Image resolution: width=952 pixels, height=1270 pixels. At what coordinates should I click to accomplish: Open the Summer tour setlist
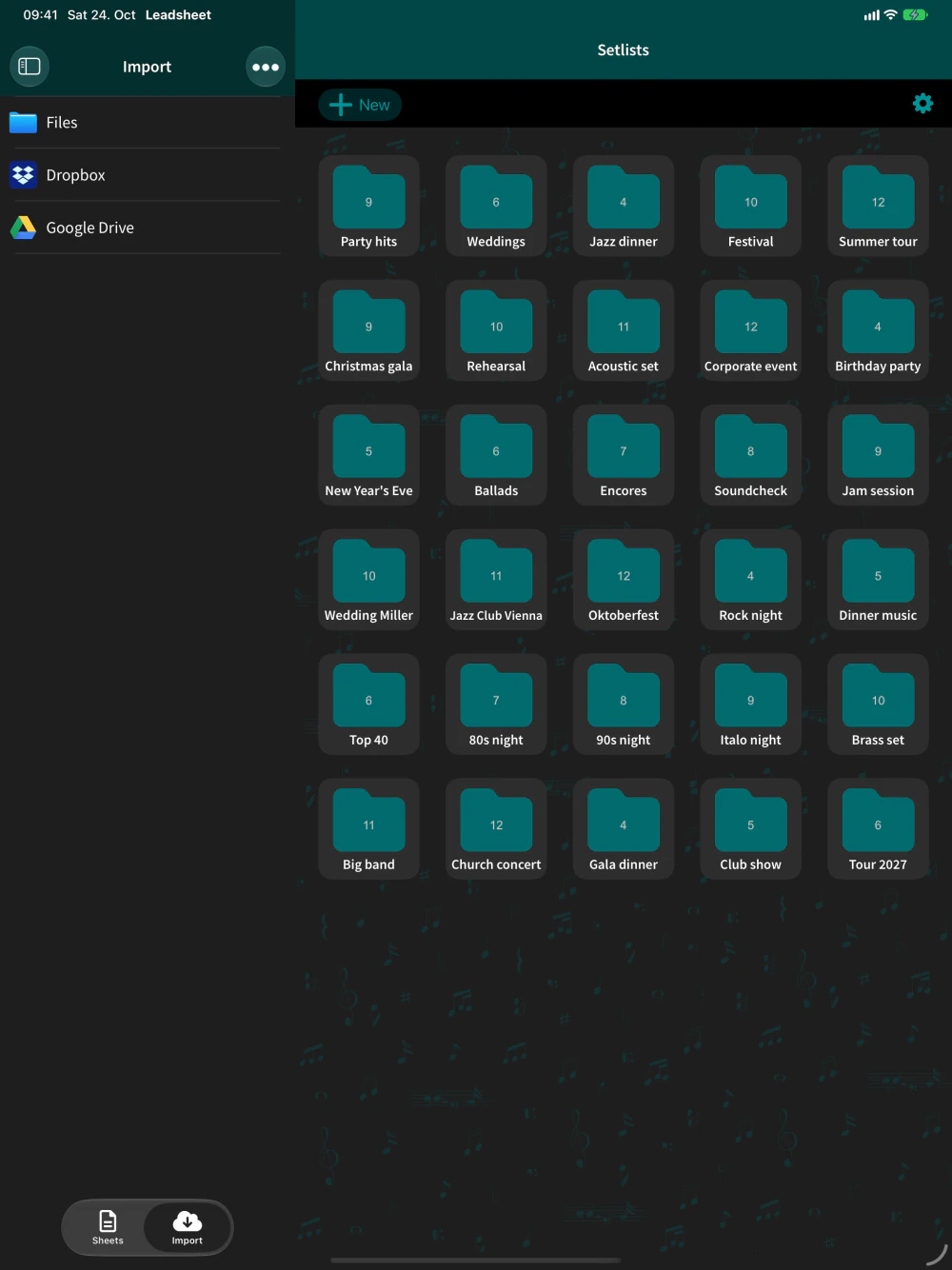point(878,207)
